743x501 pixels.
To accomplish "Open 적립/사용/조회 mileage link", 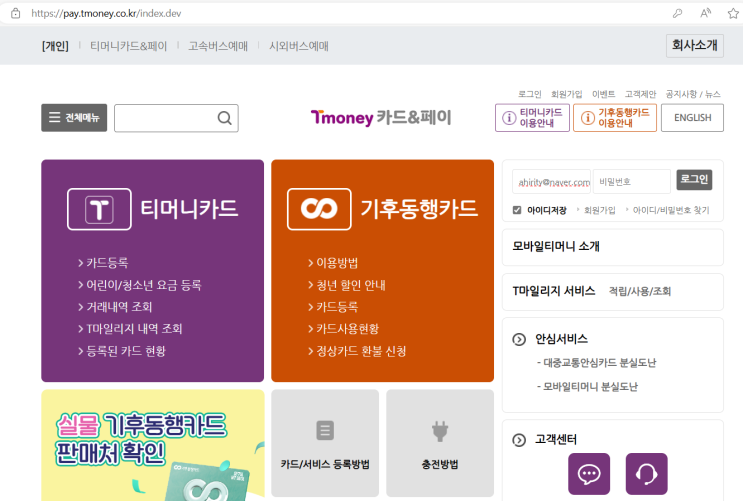I will tap(640, 291).
